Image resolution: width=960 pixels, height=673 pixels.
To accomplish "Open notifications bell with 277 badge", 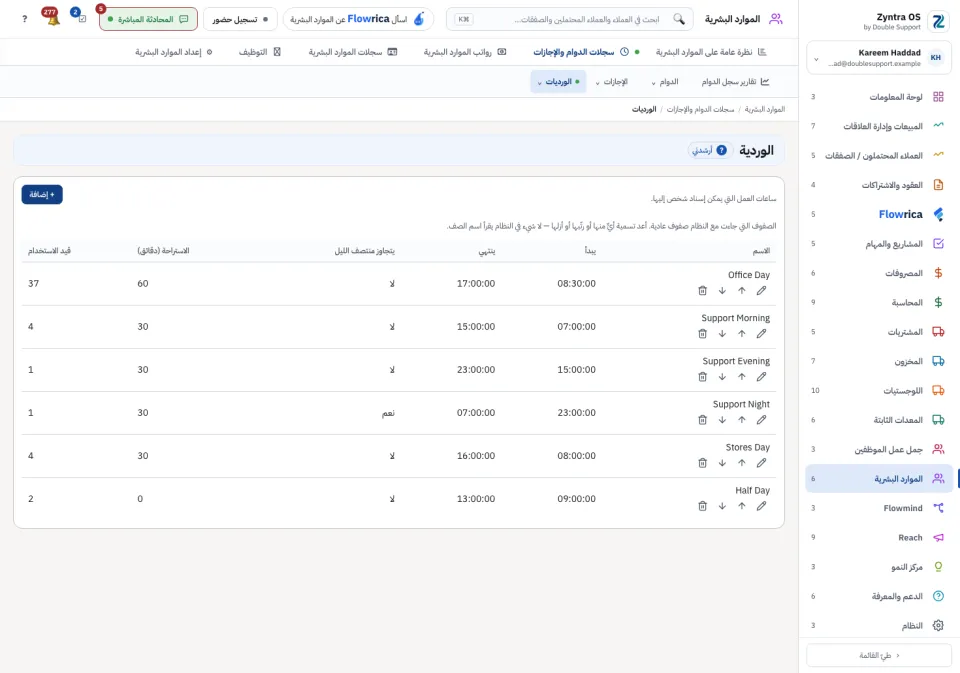I will pyautogui.click(x=51, y=18).
